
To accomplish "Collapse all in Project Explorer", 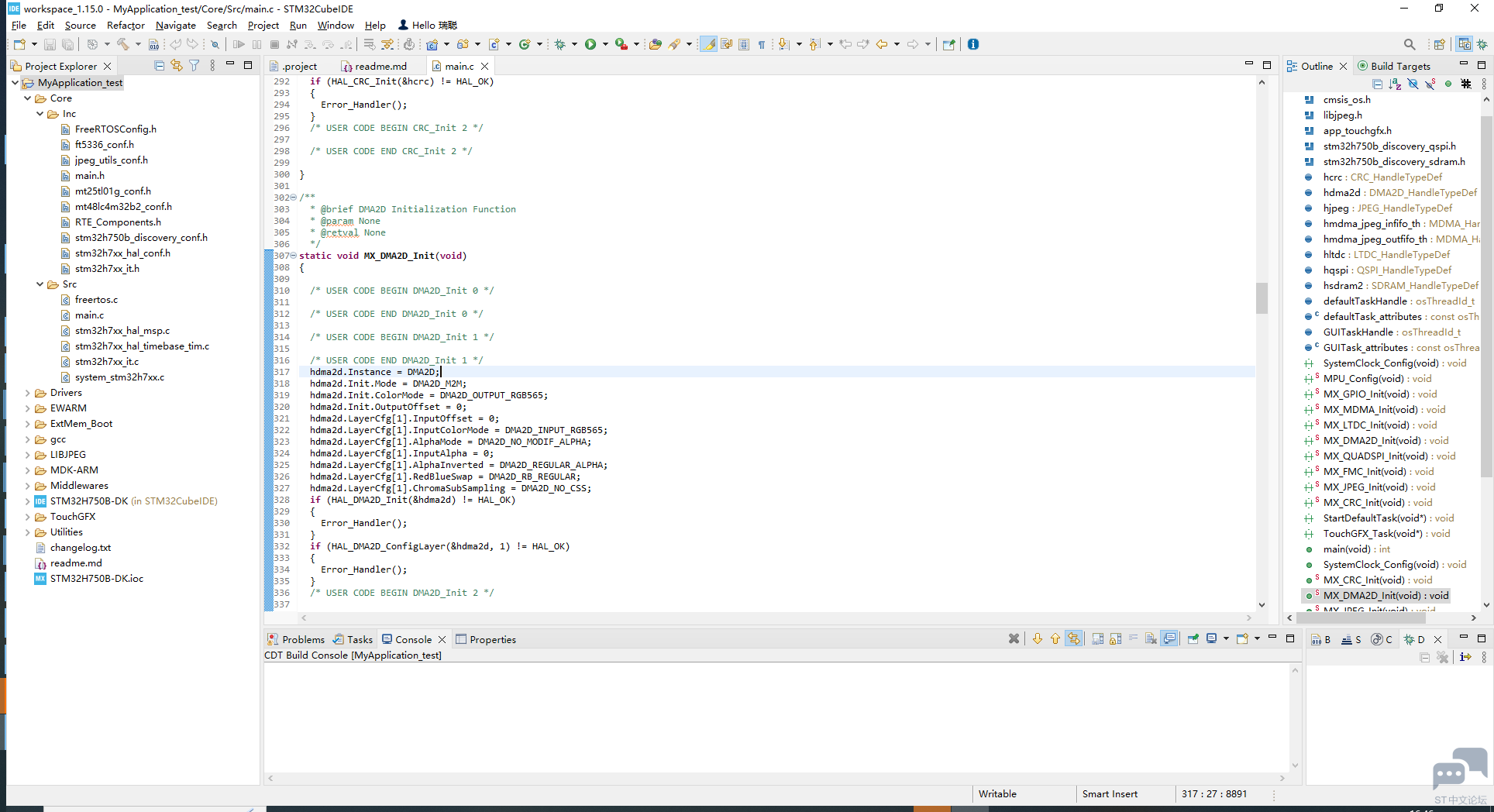I will tap(159, 66).
